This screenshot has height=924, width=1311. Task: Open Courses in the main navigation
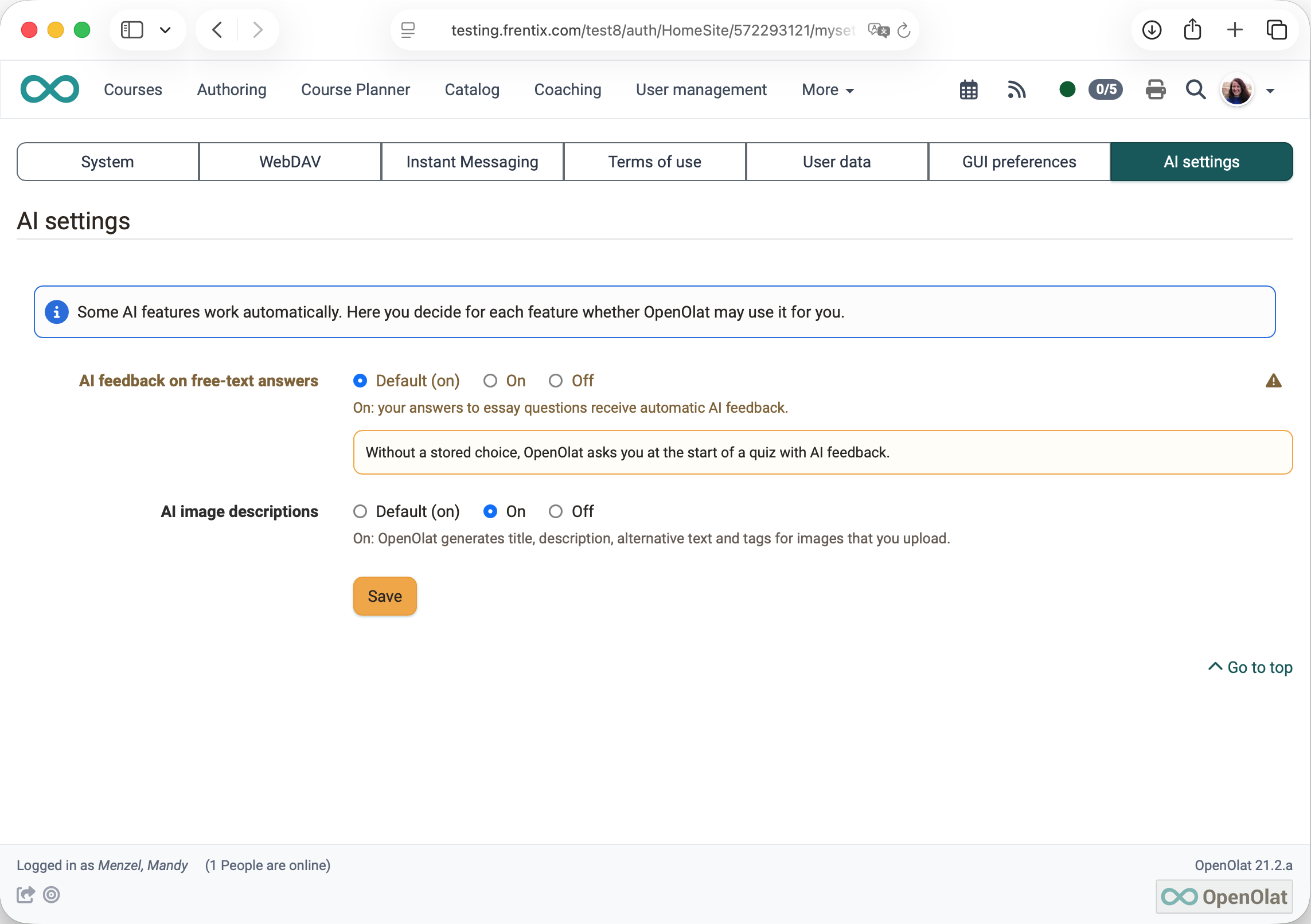pyautogui.click(x=133, y=89)
